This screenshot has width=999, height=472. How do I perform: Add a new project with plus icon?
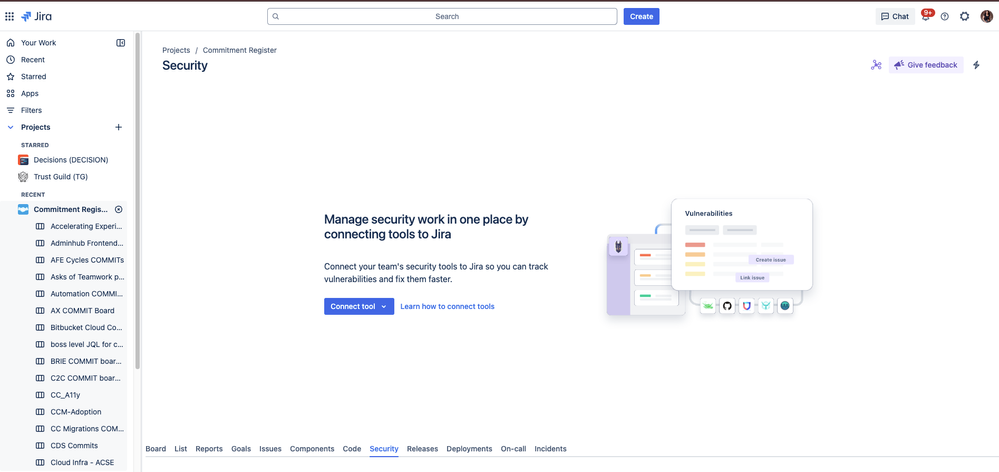click(119, 127)
